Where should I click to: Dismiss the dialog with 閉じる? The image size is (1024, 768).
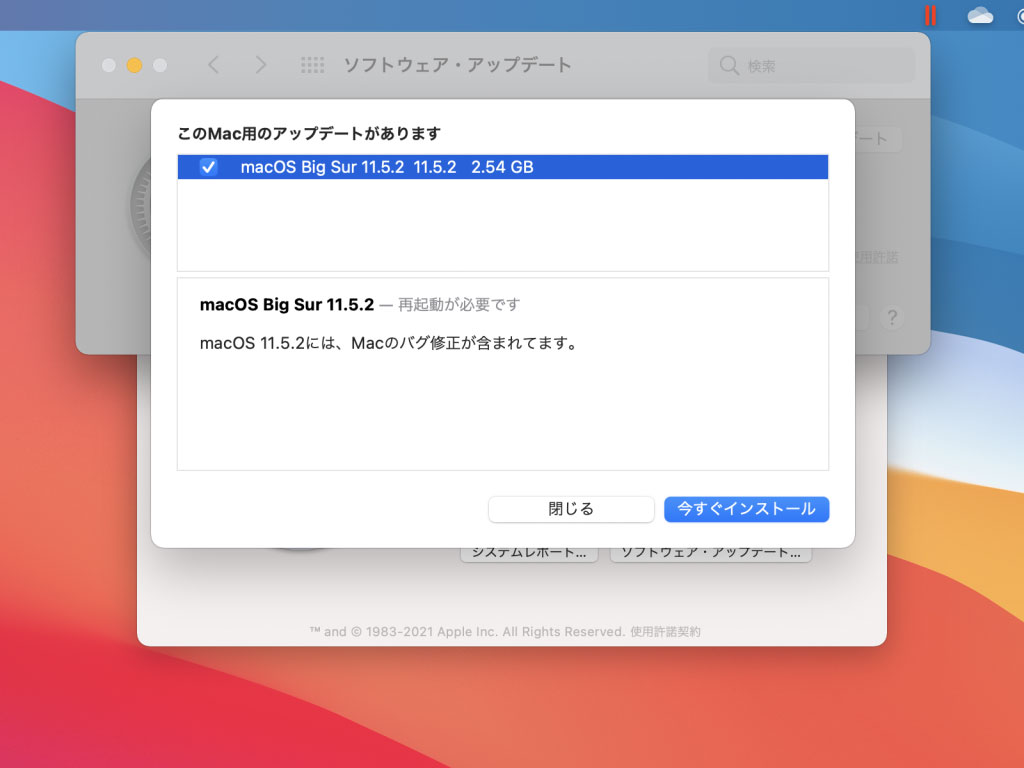click(x=572, y=509)
